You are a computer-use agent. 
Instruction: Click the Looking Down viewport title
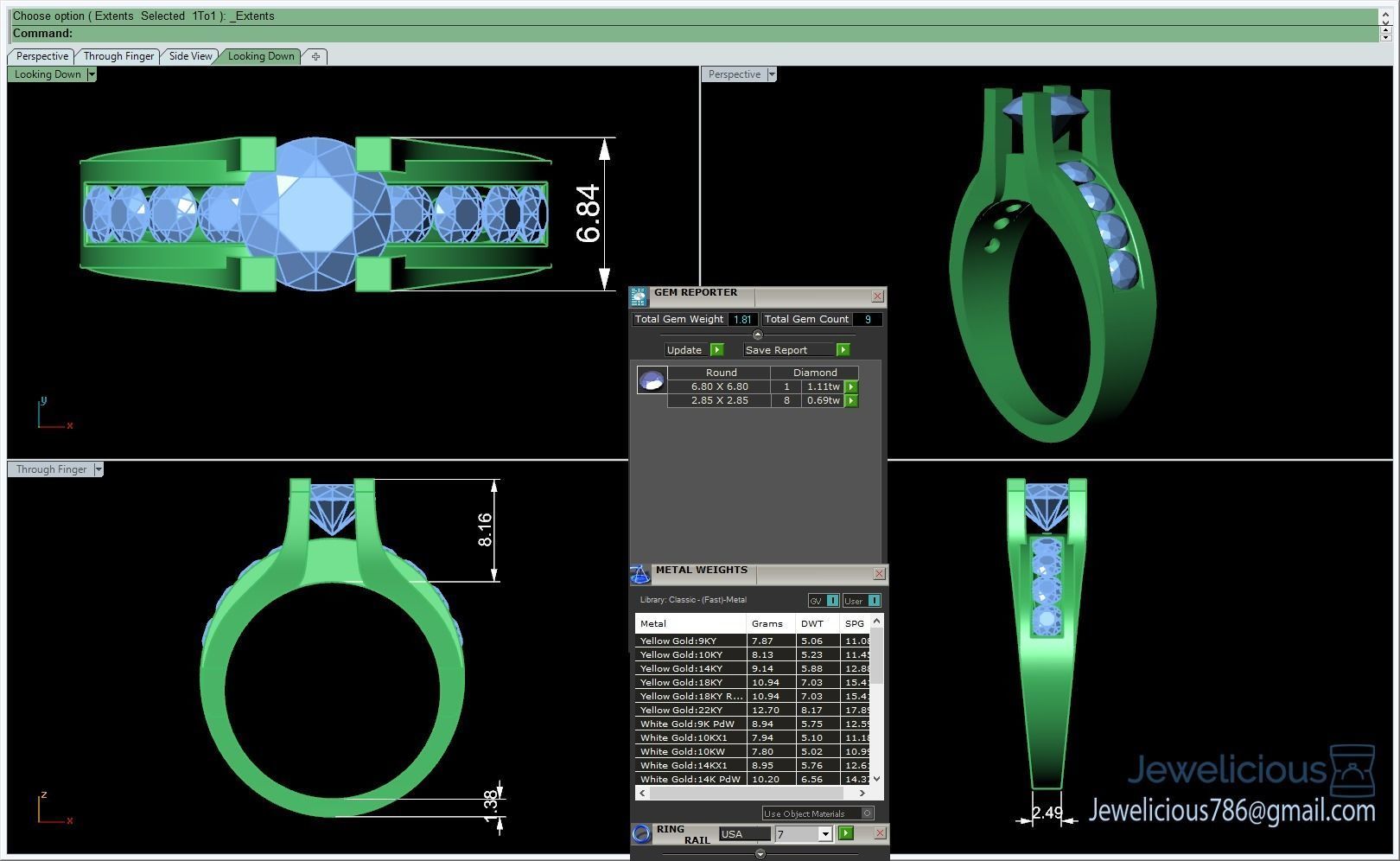tap(48, 74)
